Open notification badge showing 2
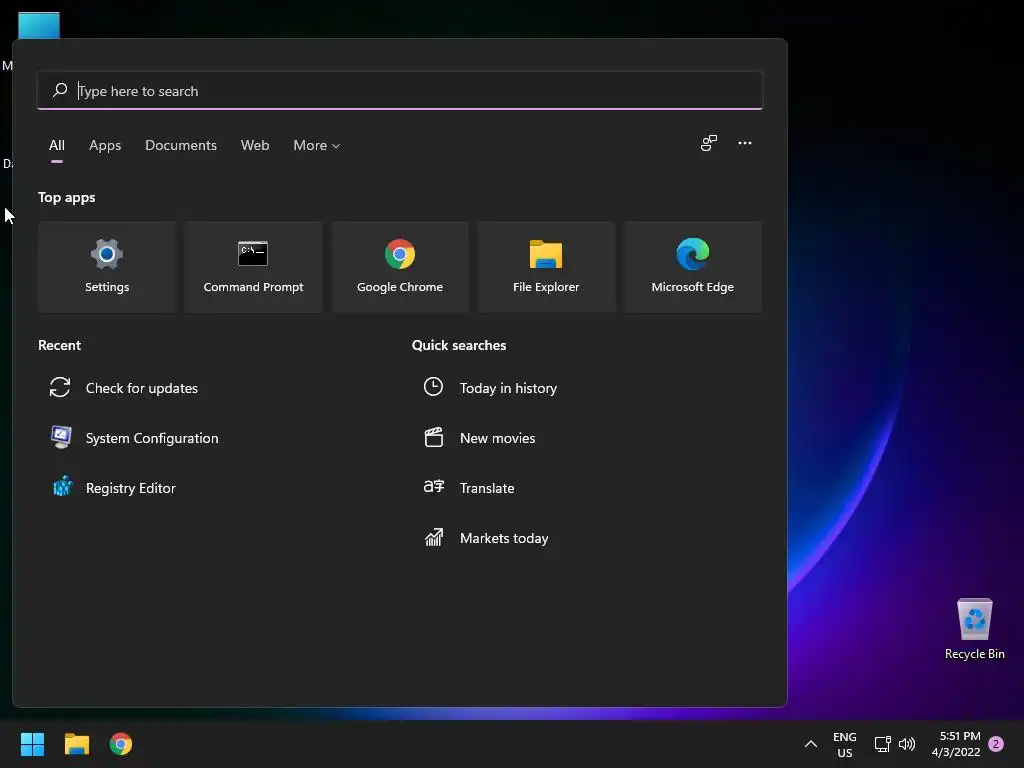The image size is (1024, 768). point(996,744)
